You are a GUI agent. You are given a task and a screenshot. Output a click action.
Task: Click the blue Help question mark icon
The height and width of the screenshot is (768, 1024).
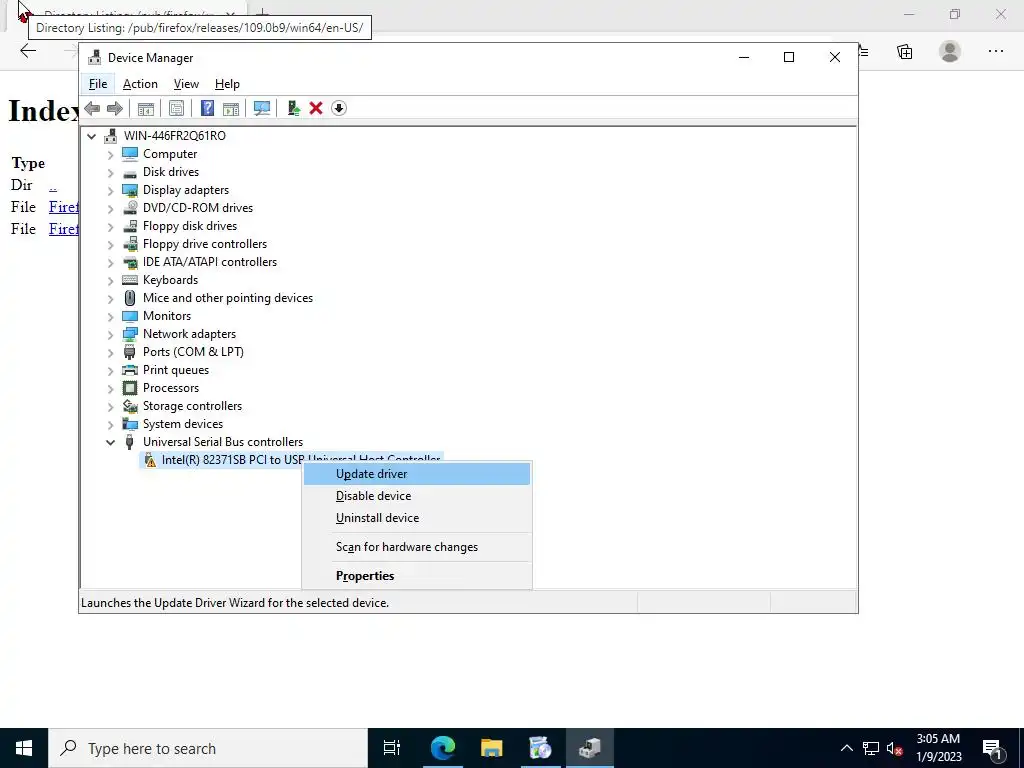coord(207,108)
